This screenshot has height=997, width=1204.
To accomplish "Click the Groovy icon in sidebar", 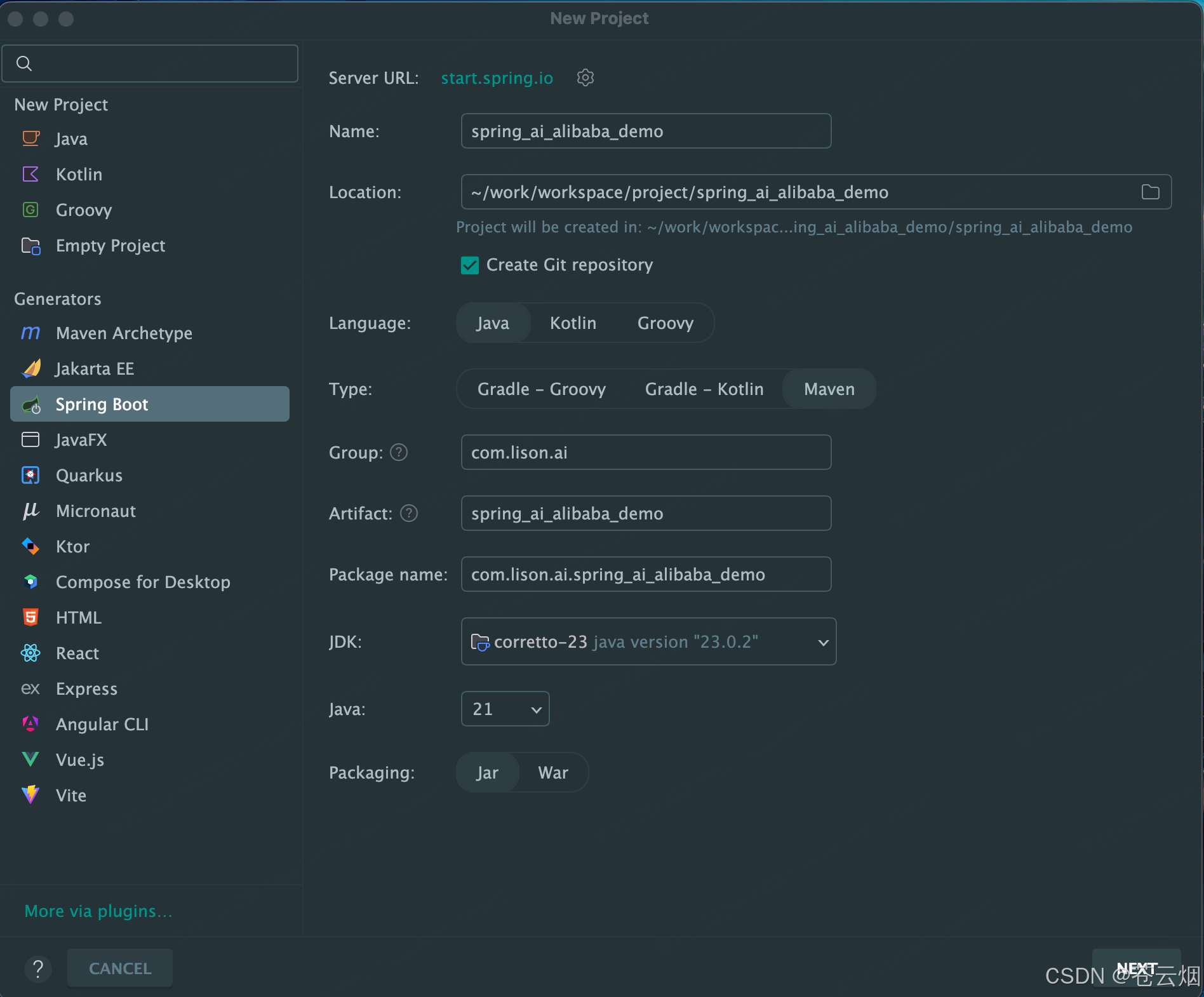I will (30, 210).
